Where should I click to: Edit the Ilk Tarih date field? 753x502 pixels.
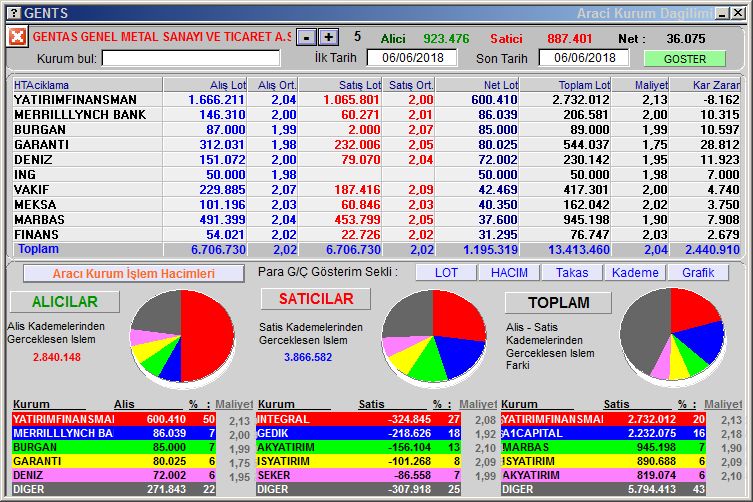413,58
